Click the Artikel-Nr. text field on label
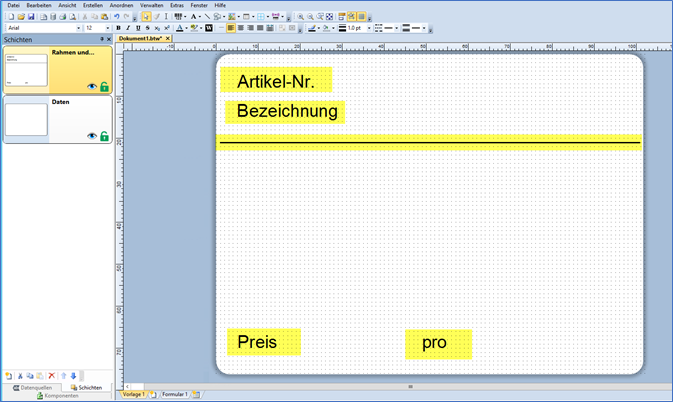This screenshot has width=673, height=402. [x=275, y=81]
